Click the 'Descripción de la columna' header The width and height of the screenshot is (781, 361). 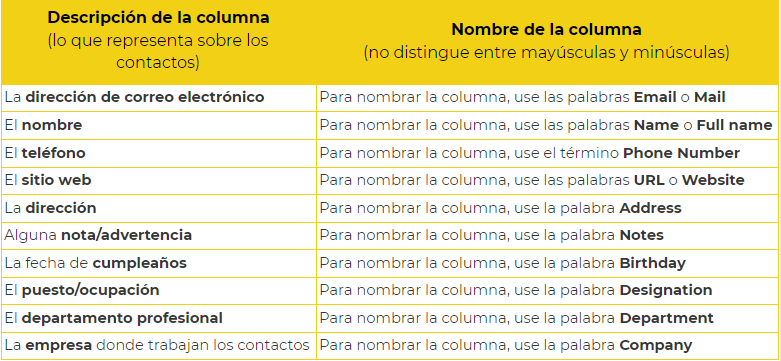pyautogui.click(x=158, y=18)
